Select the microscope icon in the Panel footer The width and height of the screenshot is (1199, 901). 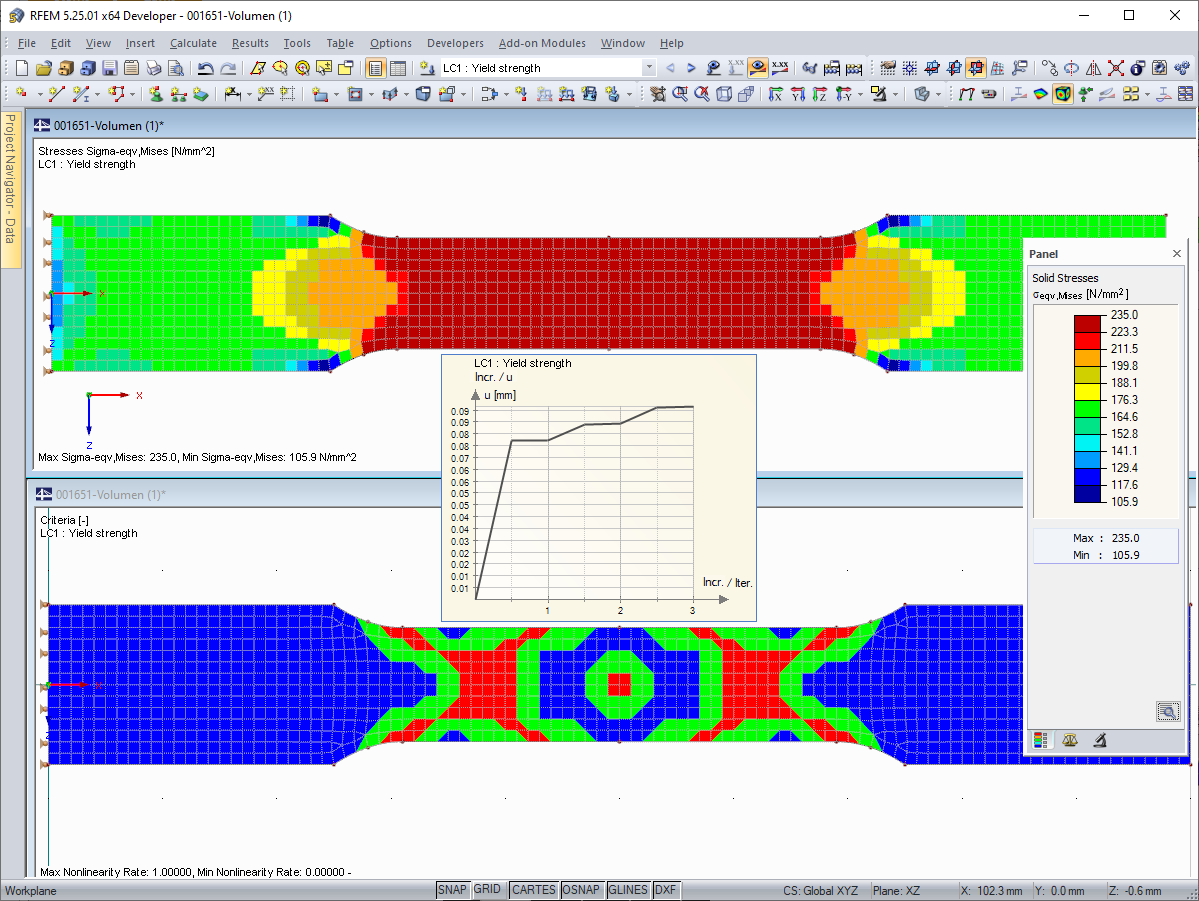(x=1099, y=740)
